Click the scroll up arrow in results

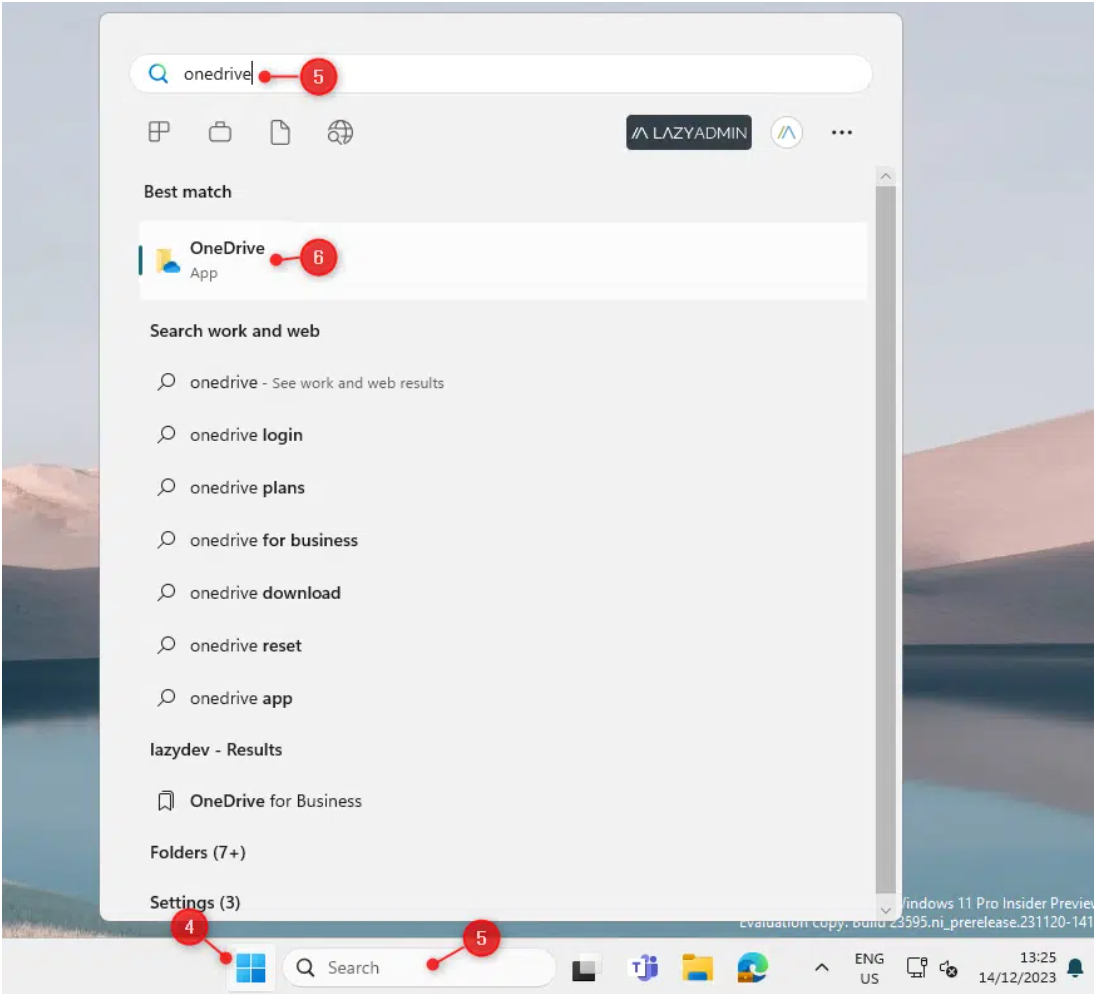point(885,176)
